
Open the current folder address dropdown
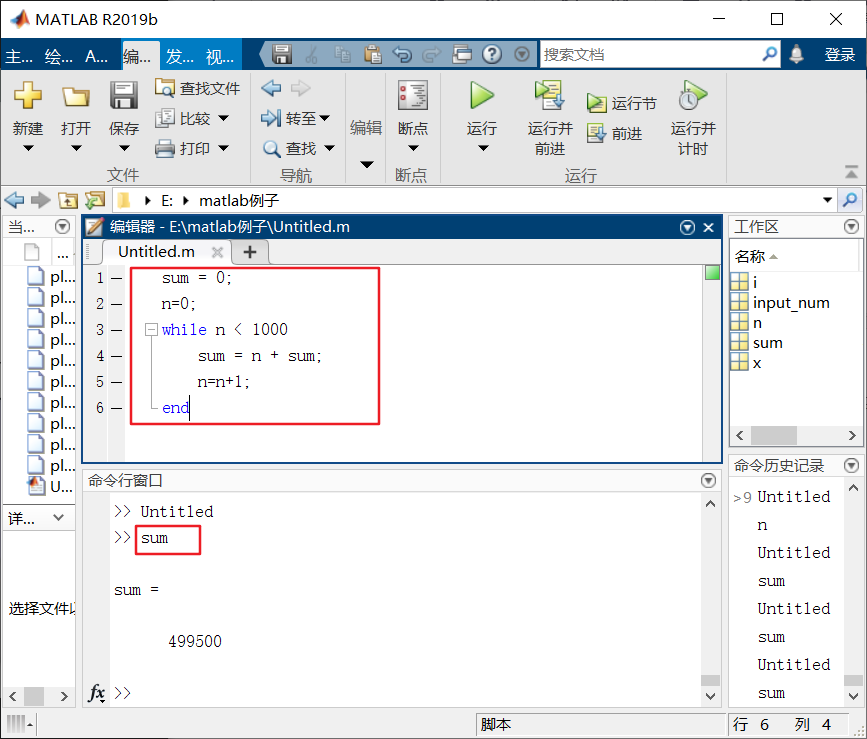pyautogui.click(x=827, y=200)
